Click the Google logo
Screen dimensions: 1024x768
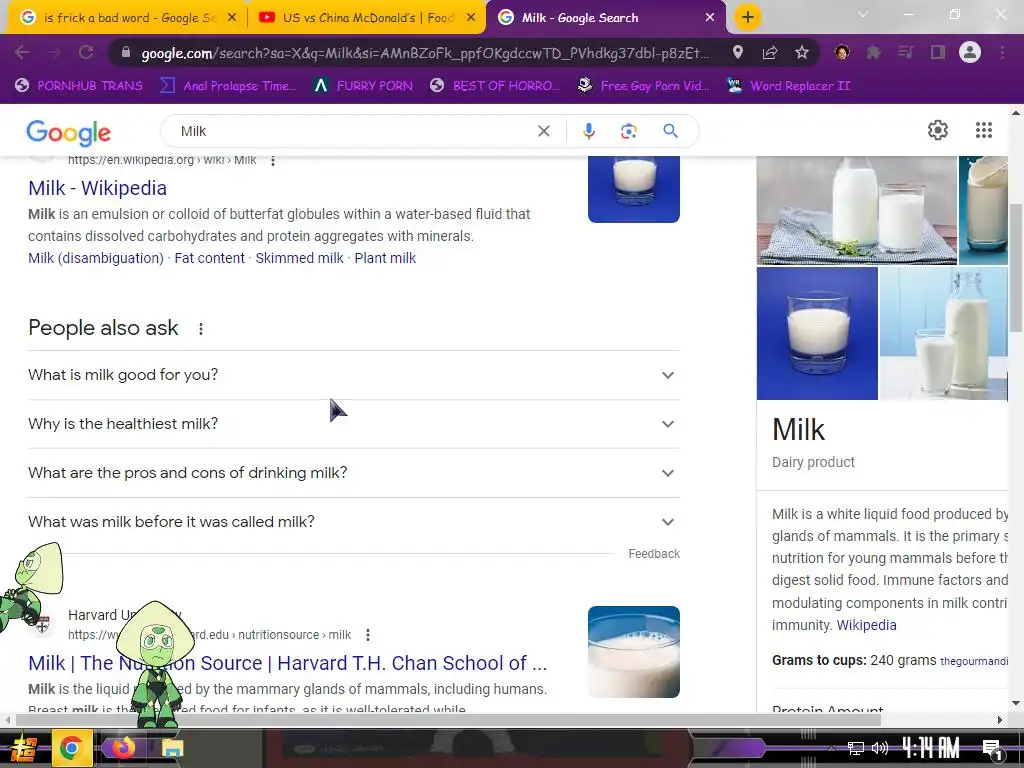(x=69, y=133)
